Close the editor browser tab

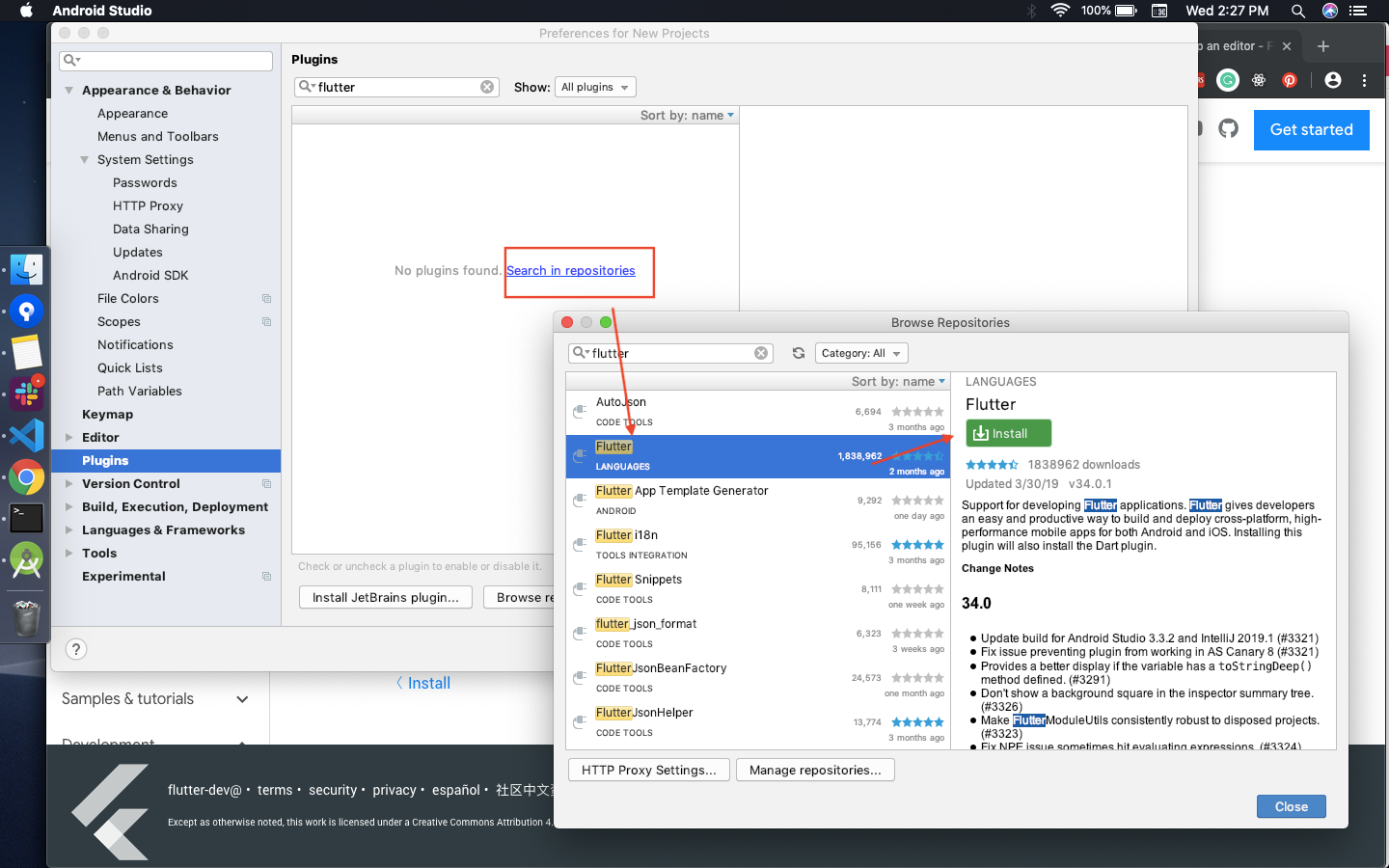pyautogui.click(x=1287, y=46)
